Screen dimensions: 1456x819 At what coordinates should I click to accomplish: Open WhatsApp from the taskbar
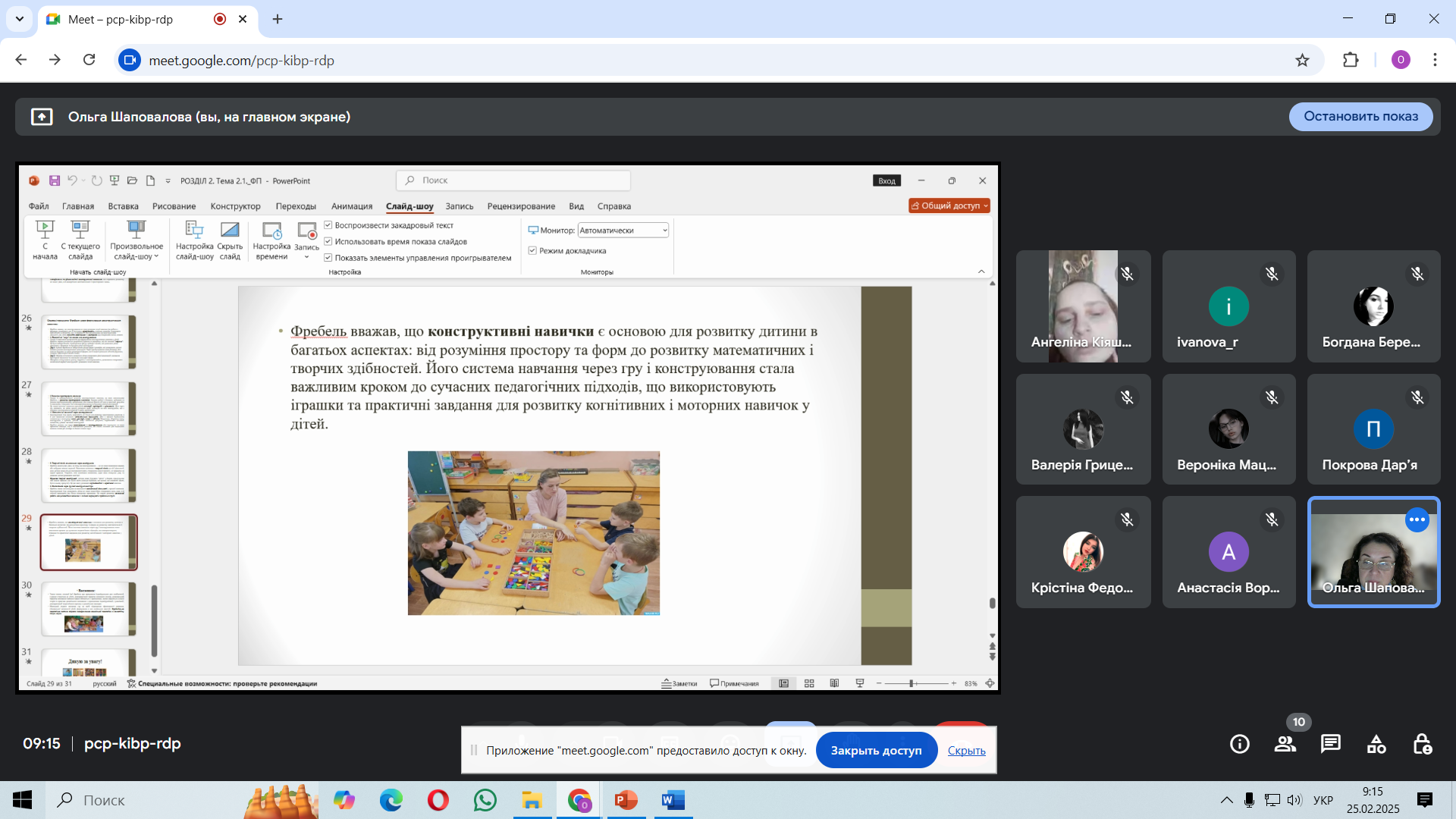[485, 800]
